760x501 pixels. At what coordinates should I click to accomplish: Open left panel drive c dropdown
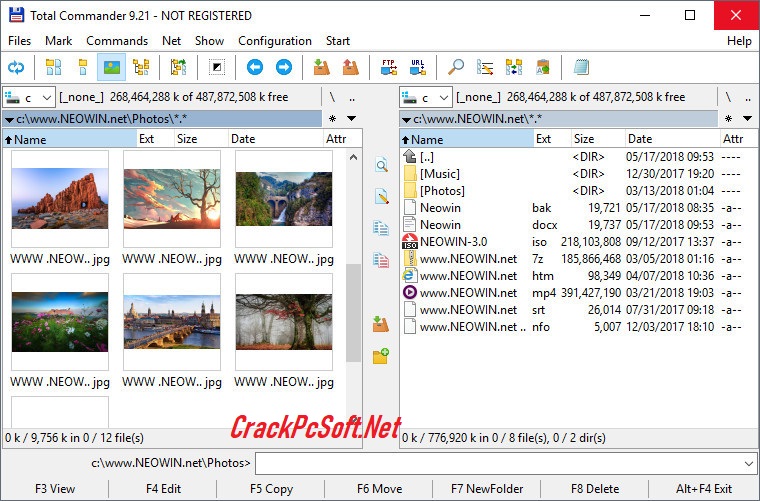pyautogui.click(x=29, y=97)
